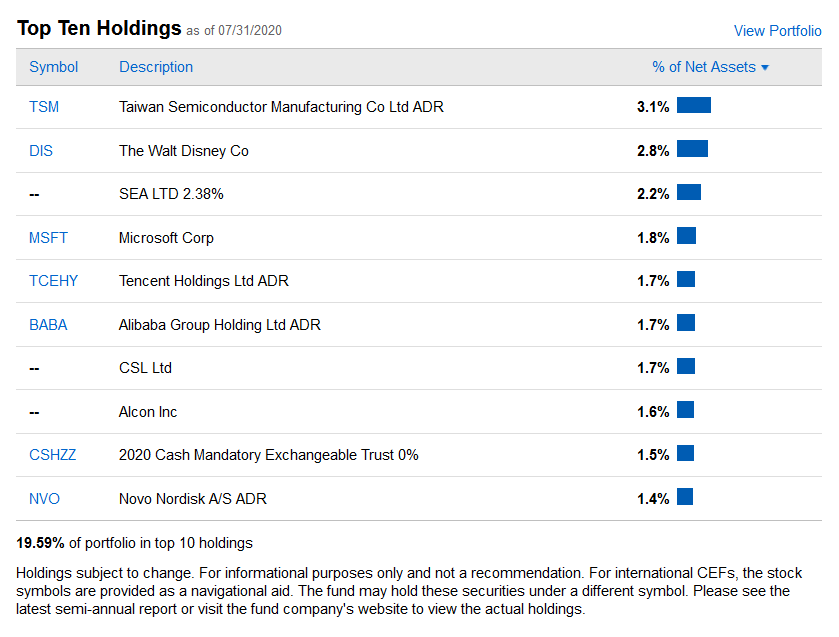Click the 2.8% value for DIS
839x637 pixels.
(x=653, y=151)
